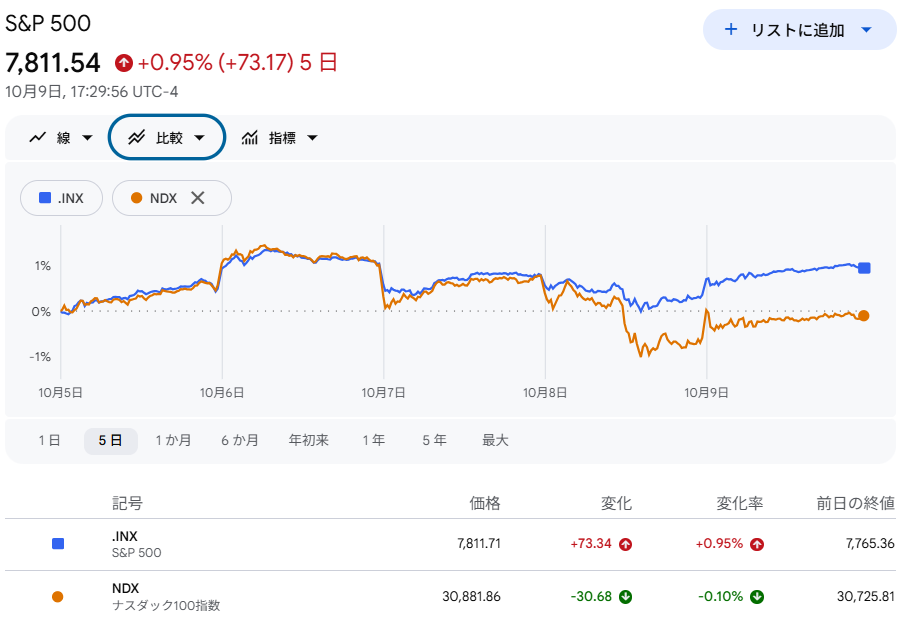Click the previous close 30,725.81
This screenshot has width=906, height=620.
[866, 596]
